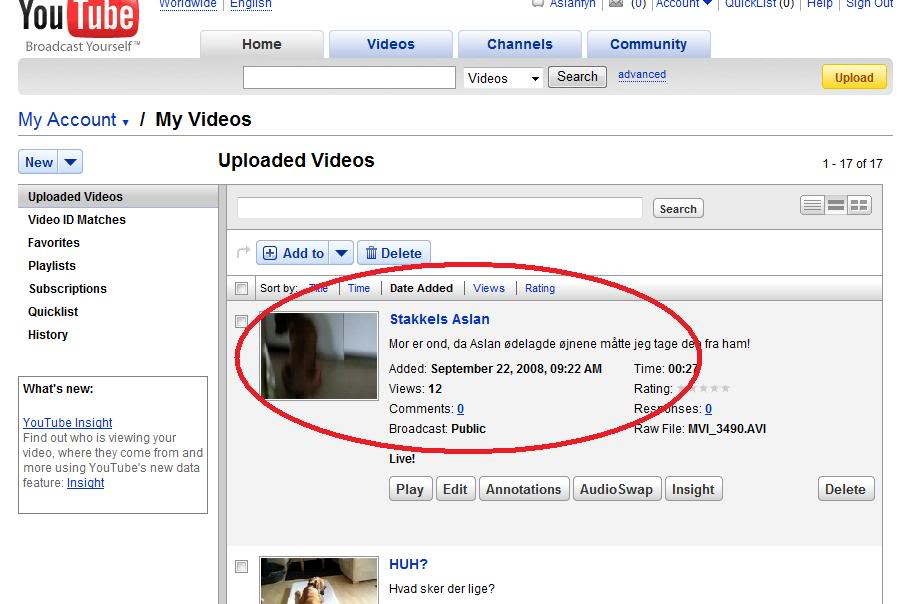Click the Help link
The width and height of the screenshot is (916, 604).
820,4
